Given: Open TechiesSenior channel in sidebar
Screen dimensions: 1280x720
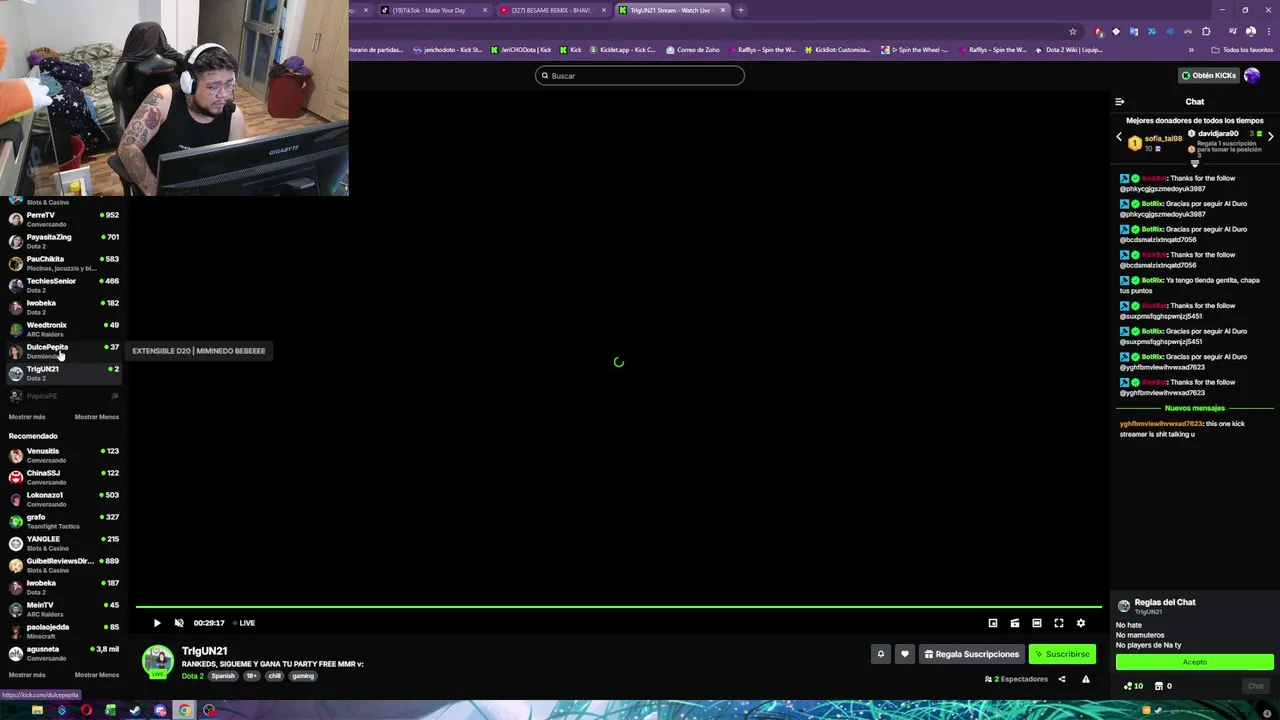Looking at the screenshot, I should tap(63, 285).
